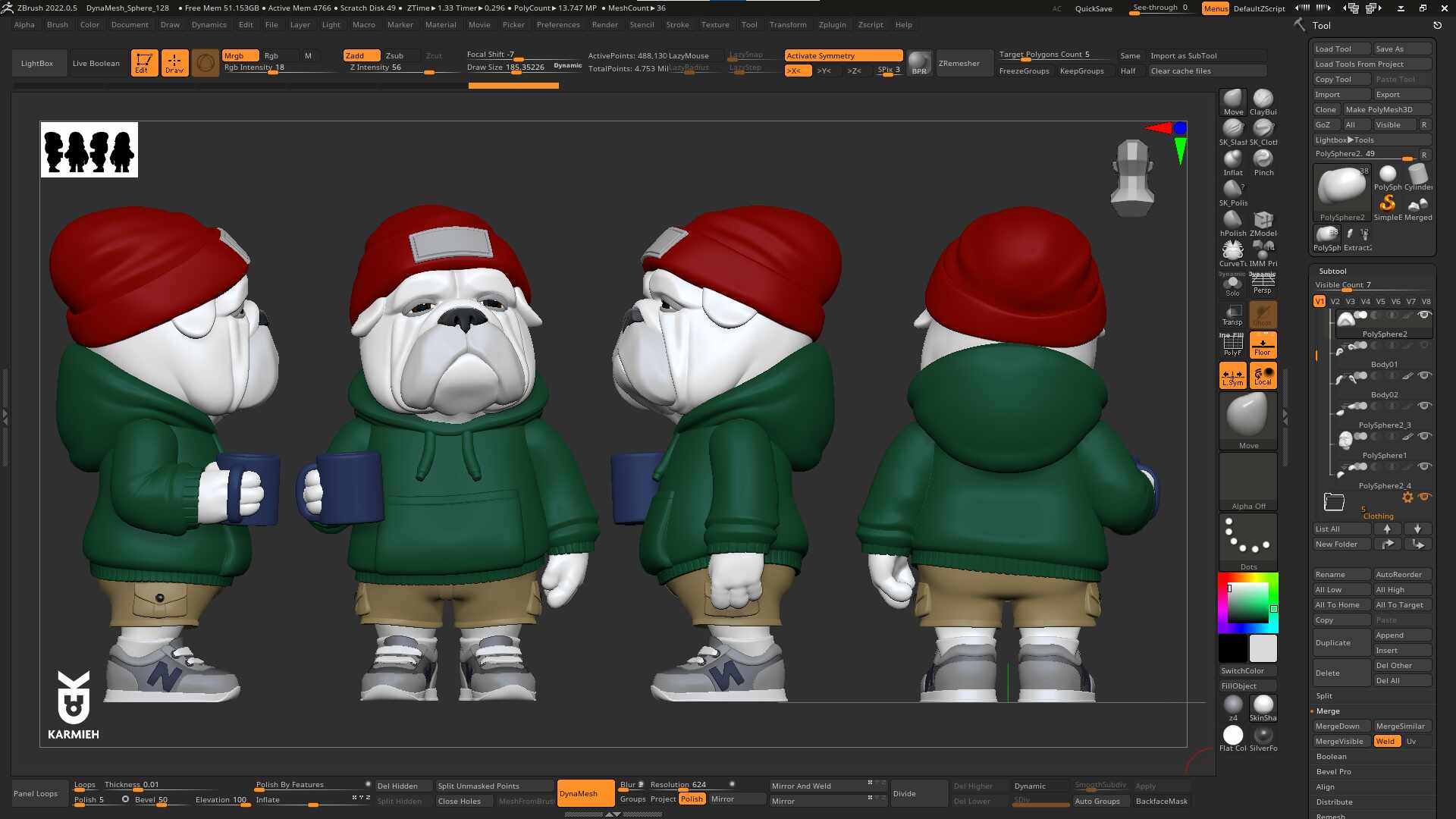Toggle Weld option under Merge
The height and width of the screenshot is (819, 1456).
click(x=1386, y=741)
